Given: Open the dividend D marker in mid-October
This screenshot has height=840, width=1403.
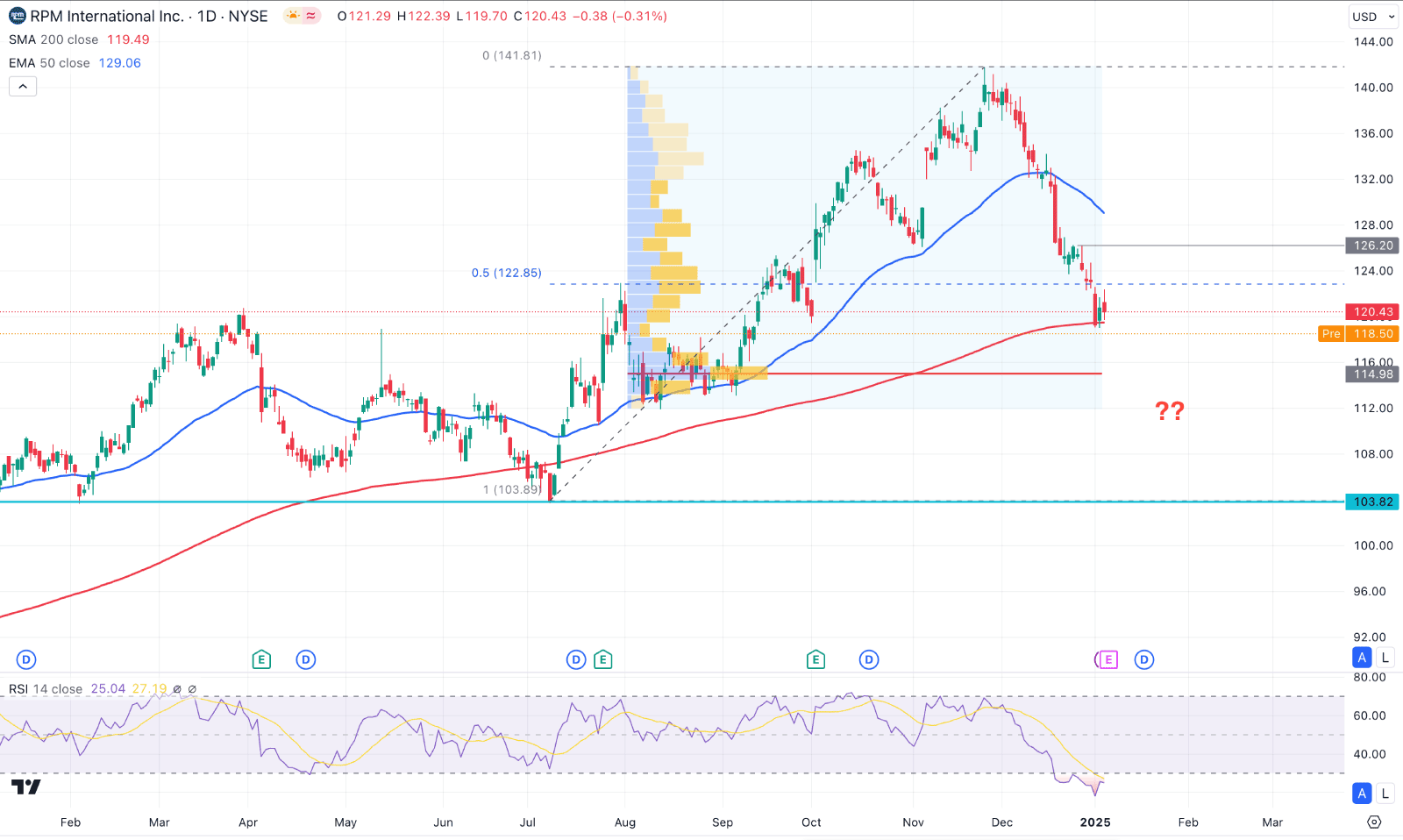Looking at the screenshot, I should [x=869, y=659].
